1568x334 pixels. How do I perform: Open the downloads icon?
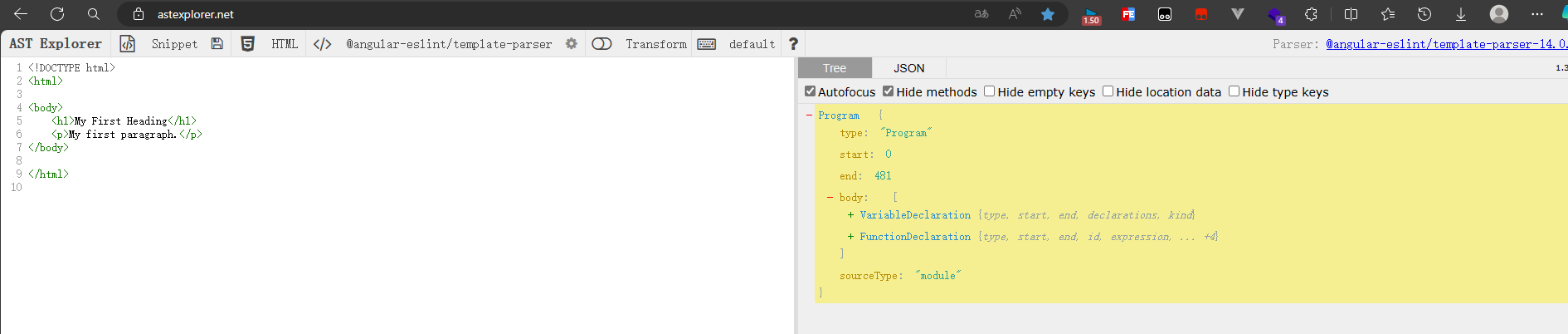click(1461, 14)
